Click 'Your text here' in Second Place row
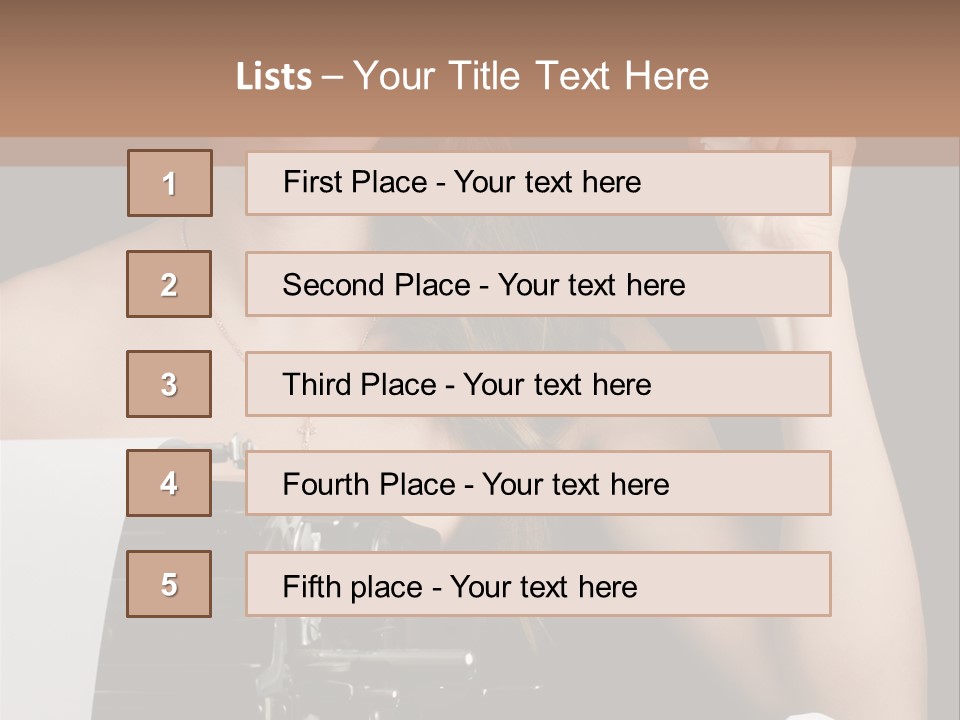The width and height of the screenshot is (960, 720). click(x=591, y=285)
